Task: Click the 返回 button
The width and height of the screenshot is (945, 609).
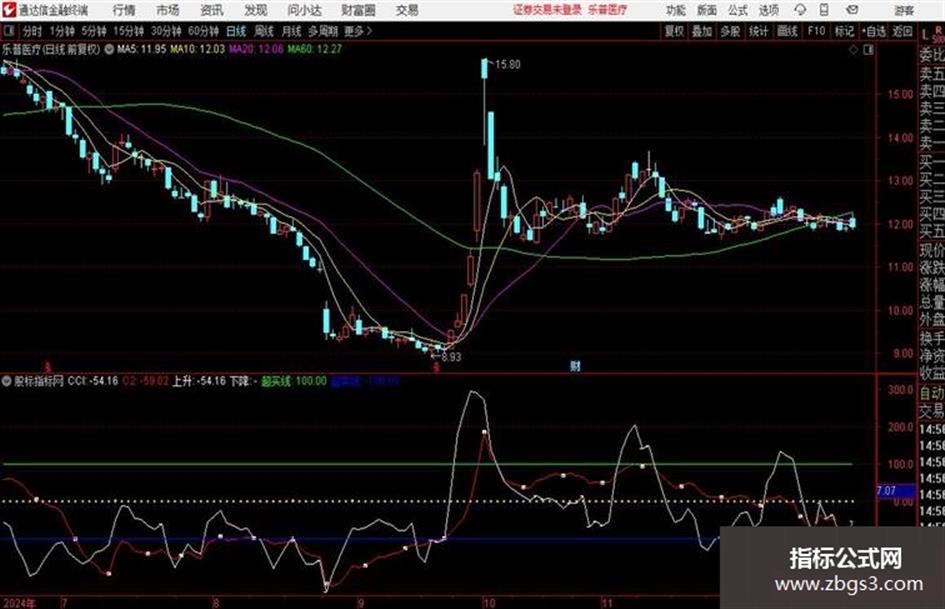Action: tap(902, 31)
